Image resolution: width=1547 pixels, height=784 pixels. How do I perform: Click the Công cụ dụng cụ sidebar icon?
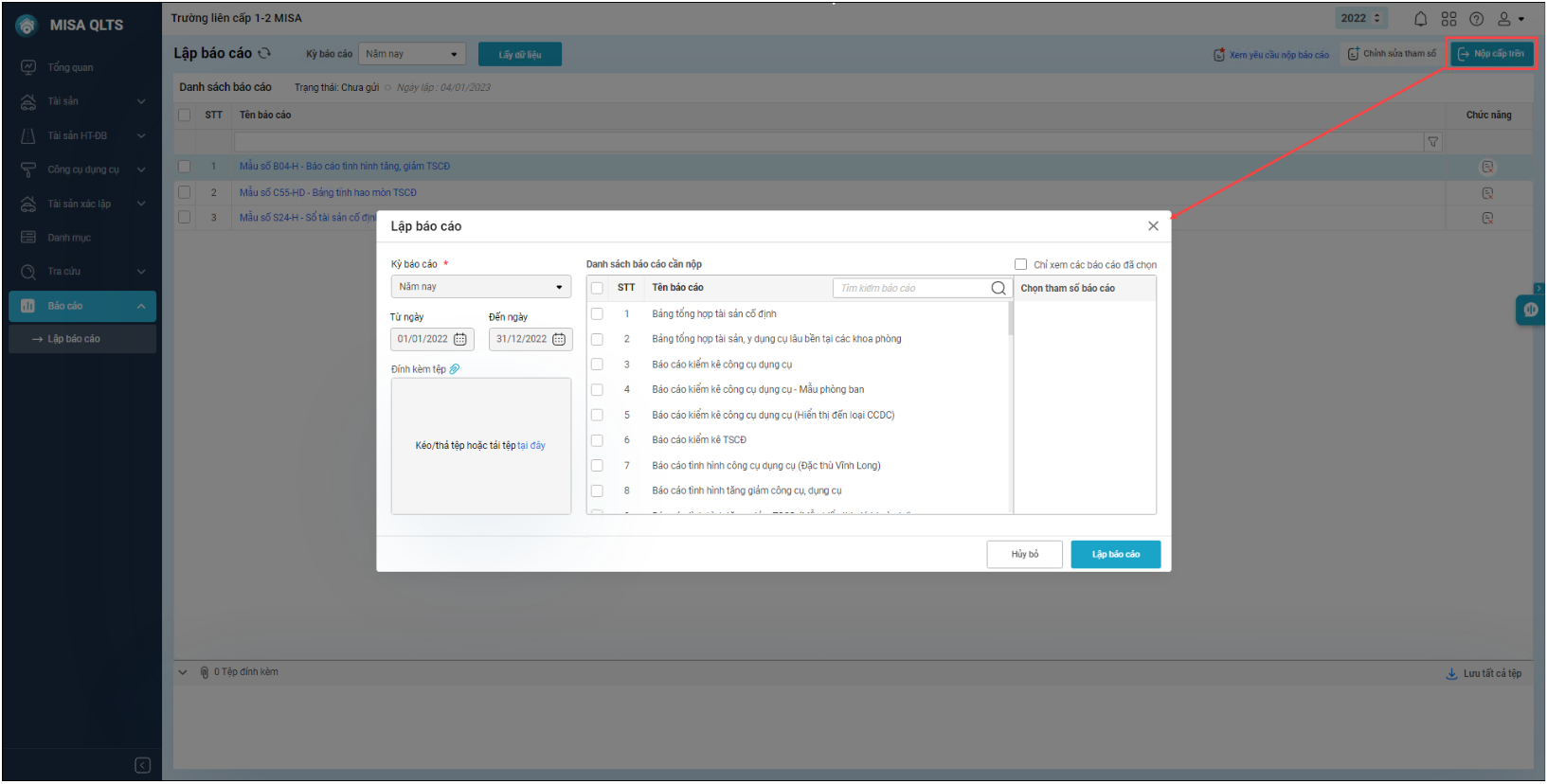click(28, 169)
